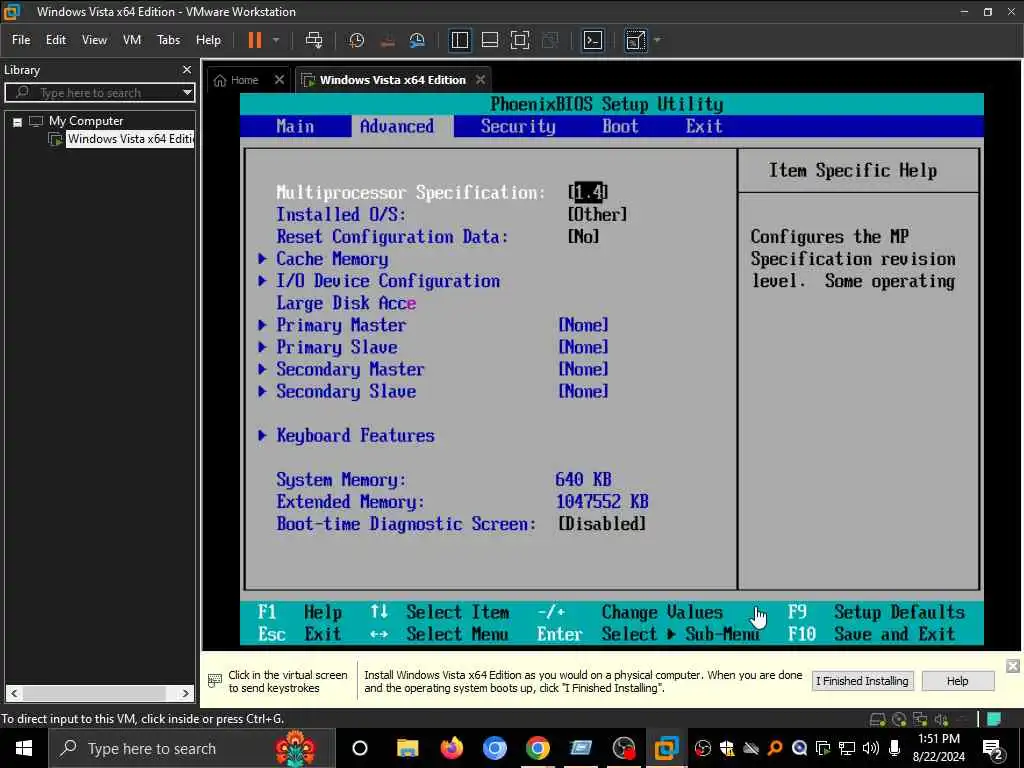This screenshot has height=768, width=1024.
Task: Click the Extended Memory value 1047552 KB
Action: click(x=602, y=502)
